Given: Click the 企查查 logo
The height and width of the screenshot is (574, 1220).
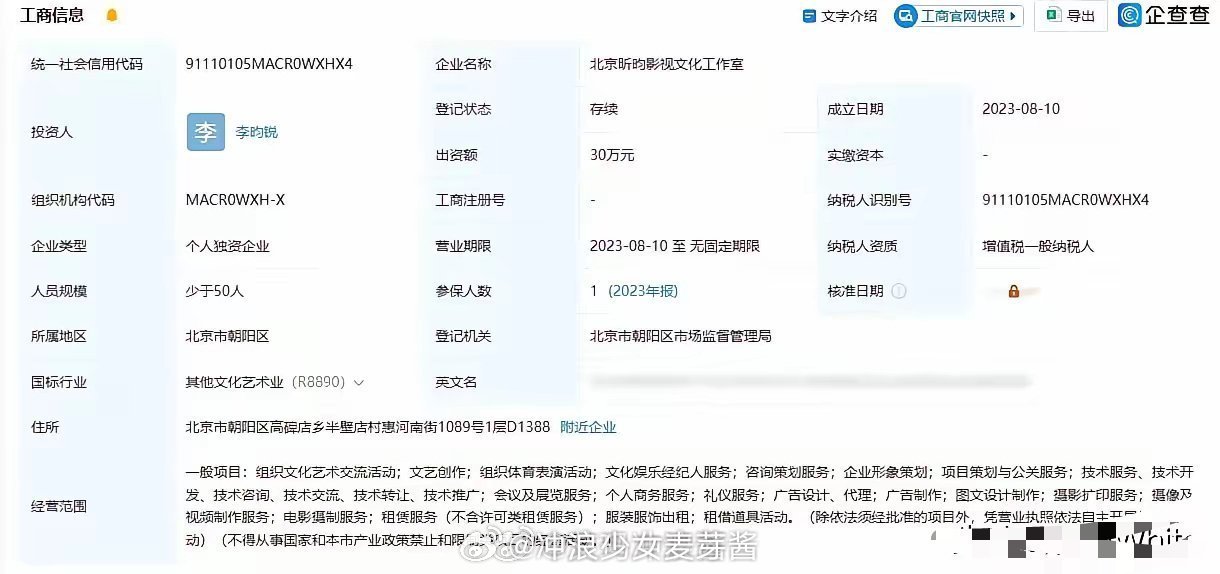Looking at the screenshot, I should click(x=1165, y=15).
